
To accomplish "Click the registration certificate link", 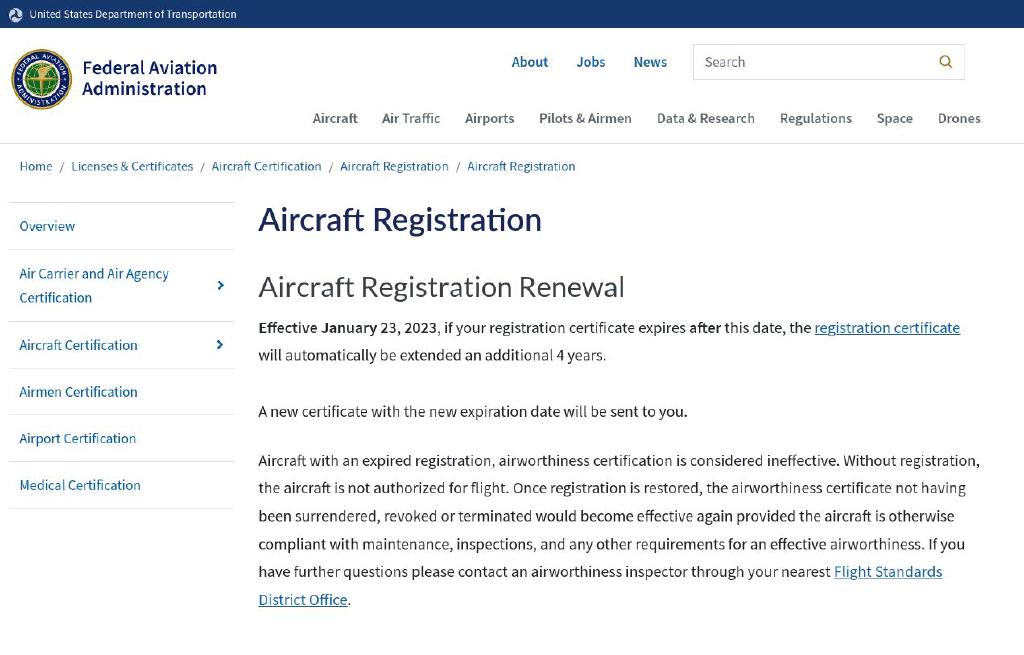I will pyautogui.click(x=887, y=327).
